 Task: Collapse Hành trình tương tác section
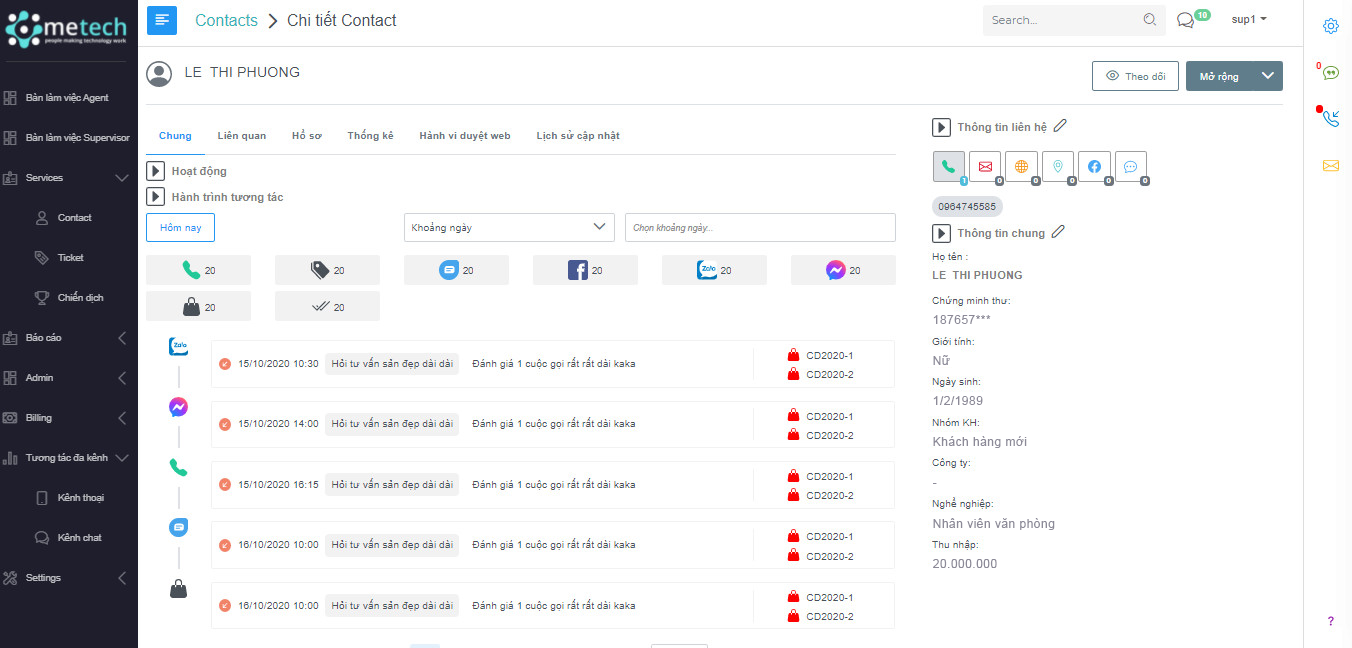point(155,197)
